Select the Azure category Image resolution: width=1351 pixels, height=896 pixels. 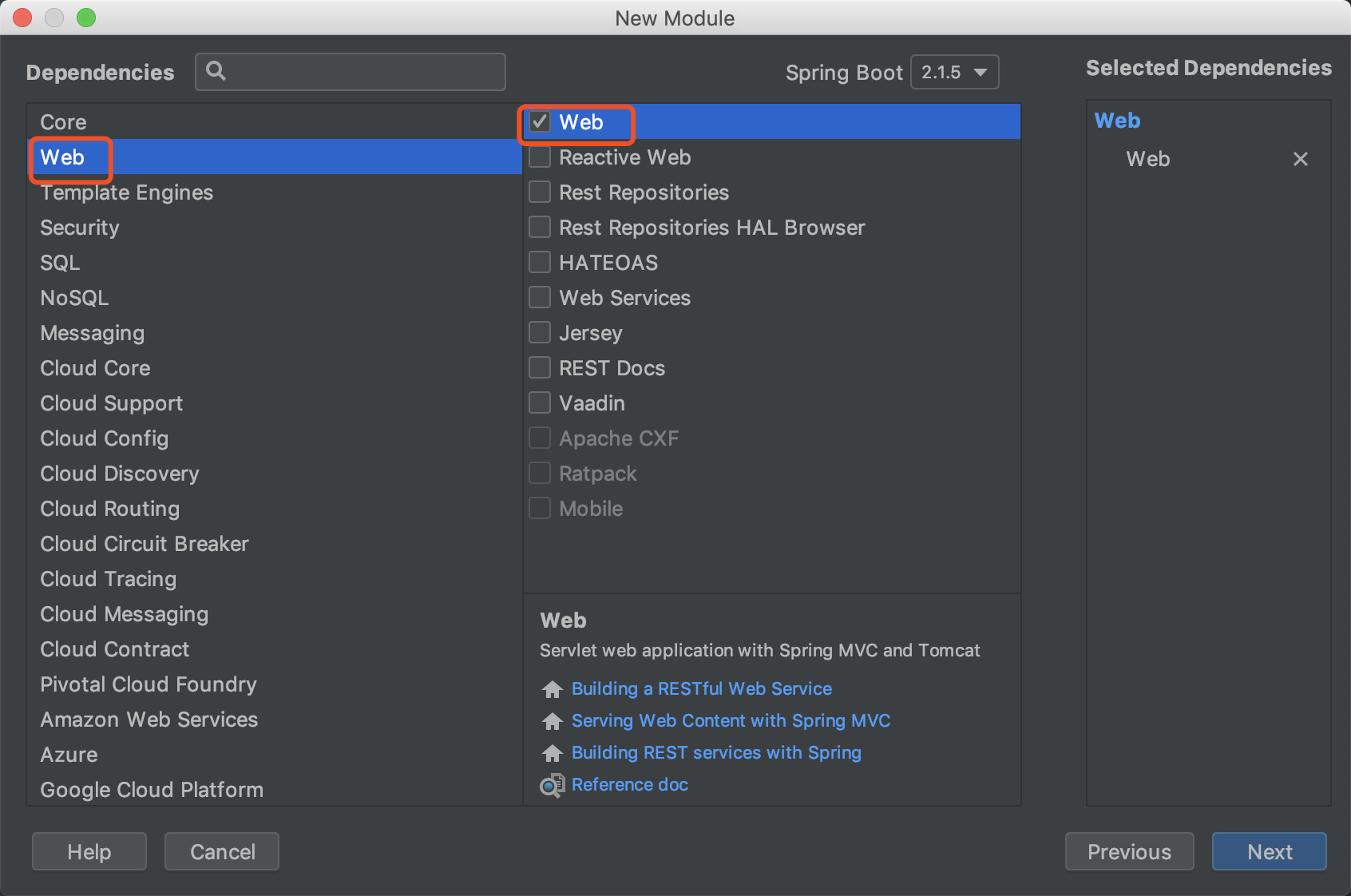(275, 755)
